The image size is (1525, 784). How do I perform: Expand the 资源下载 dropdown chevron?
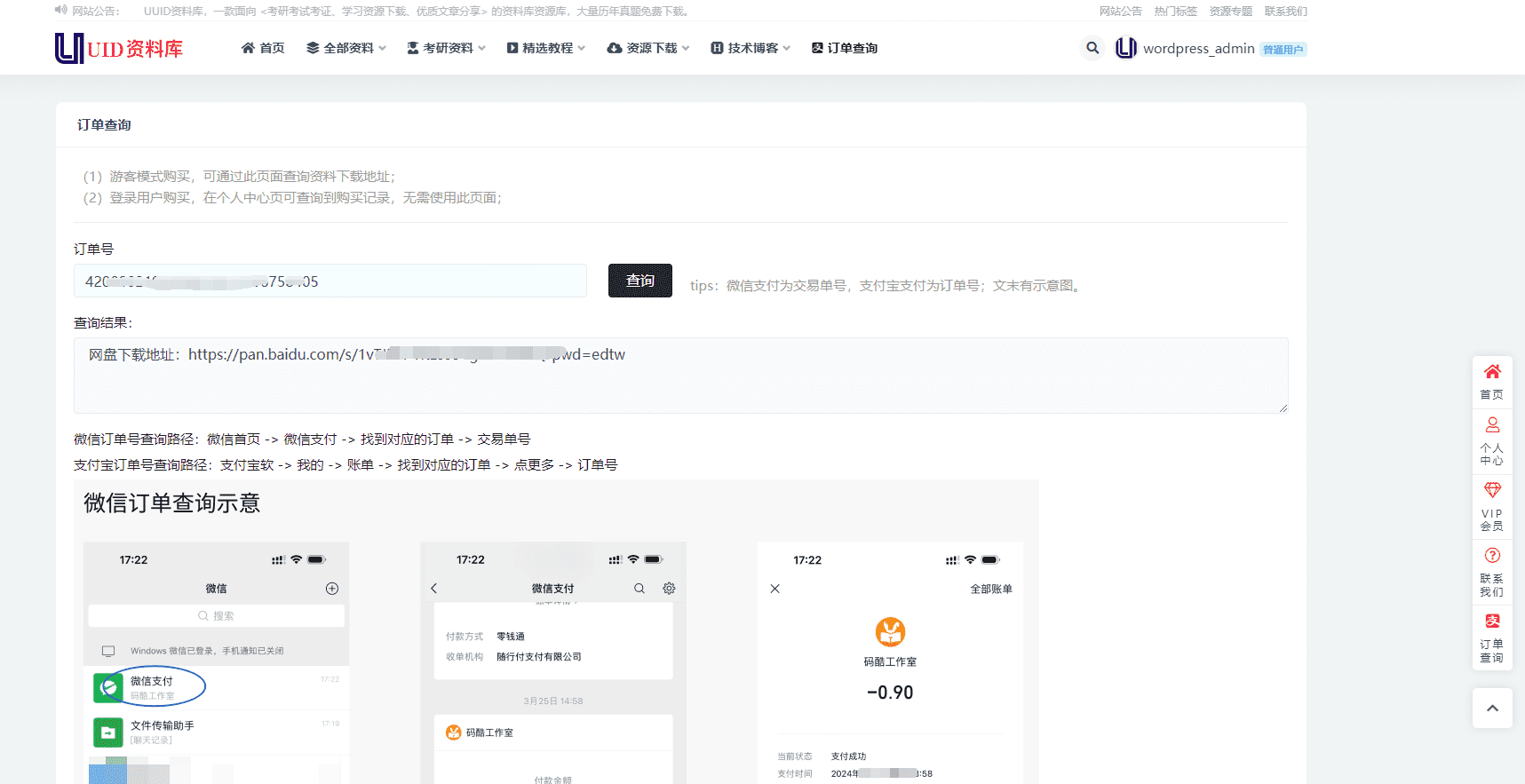(x=686, y=48)
